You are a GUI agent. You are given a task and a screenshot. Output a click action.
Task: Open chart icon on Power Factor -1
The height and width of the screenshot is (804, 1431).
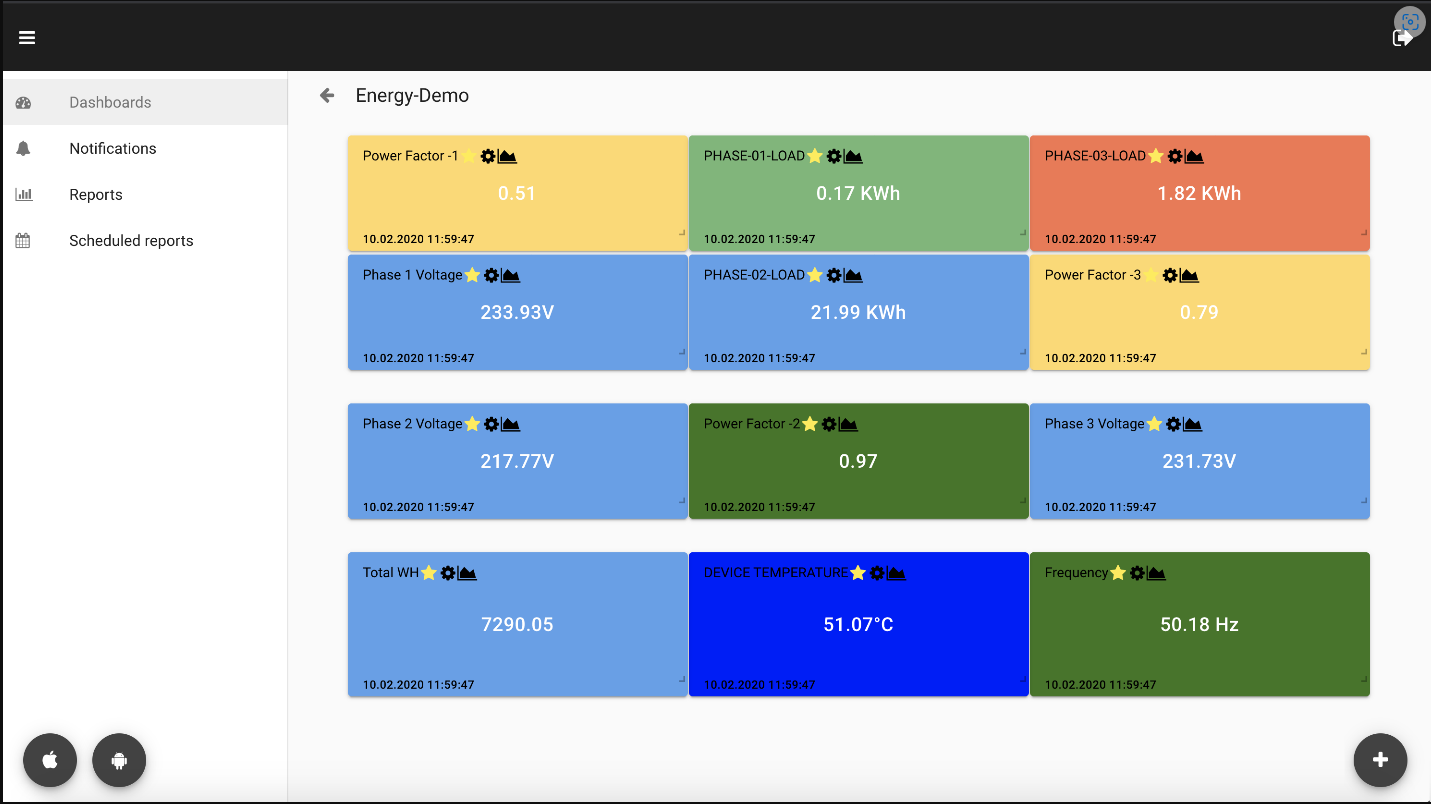click(507, 156)
